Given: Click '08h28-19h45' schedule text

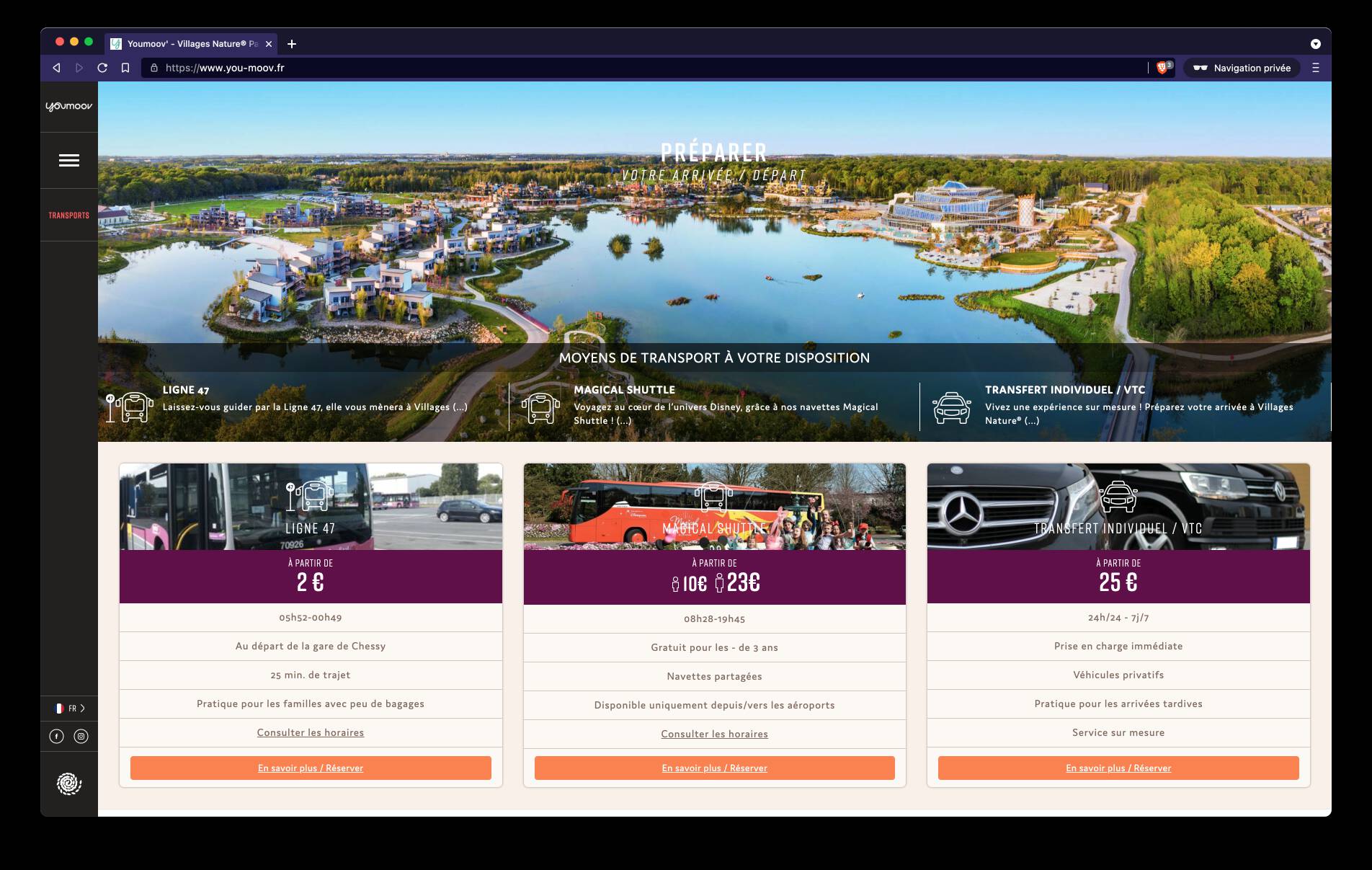Looking at the screenshot, I should [715, 618].
